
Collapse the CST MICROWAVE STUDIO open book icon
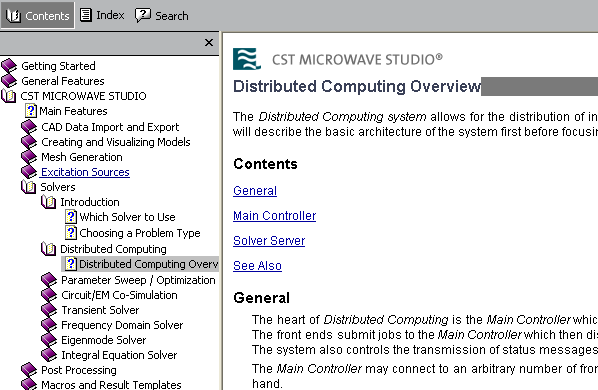tap(8, 96)
